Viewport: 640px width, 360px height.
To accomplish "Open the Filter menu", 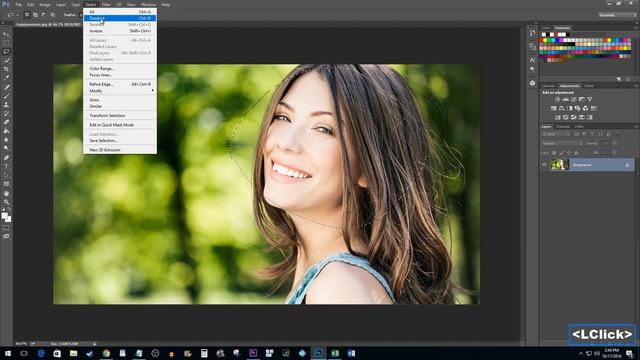I will (106, 4).
